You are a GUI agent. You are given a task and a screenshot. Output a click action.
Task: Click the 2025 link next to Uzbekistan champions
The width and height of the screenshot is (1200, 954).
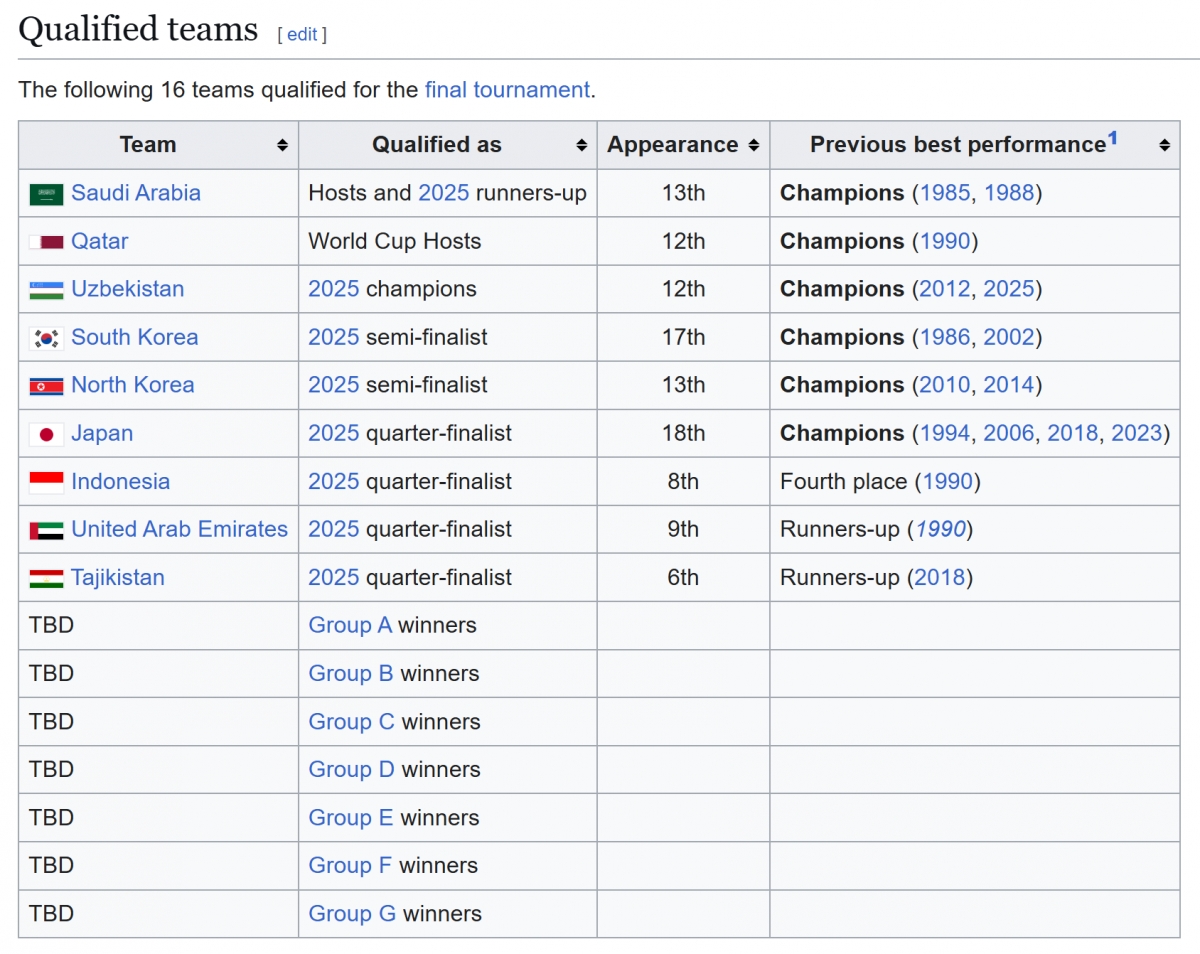point(334,289)
